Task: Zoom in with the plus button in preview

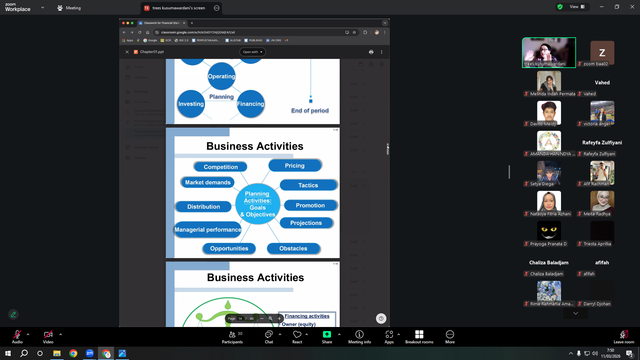Action: (x=279, y=318)
